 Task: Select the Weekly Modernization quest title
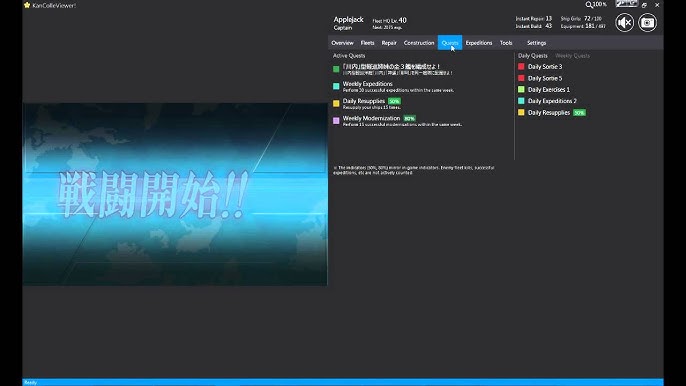coord(371,118)
